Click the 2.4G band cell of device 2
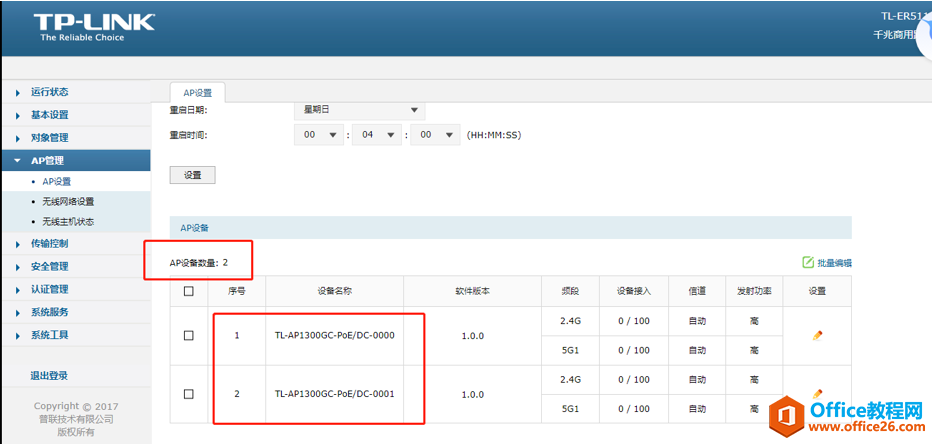932x444 pixels. tap(570, 379)
